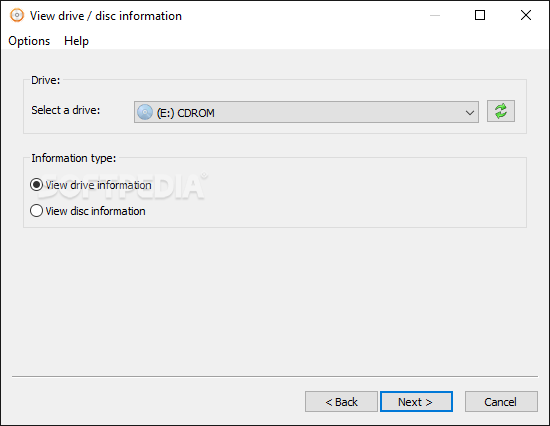Click the < Back button
The image size is (550, 426).
coord(341,401)
